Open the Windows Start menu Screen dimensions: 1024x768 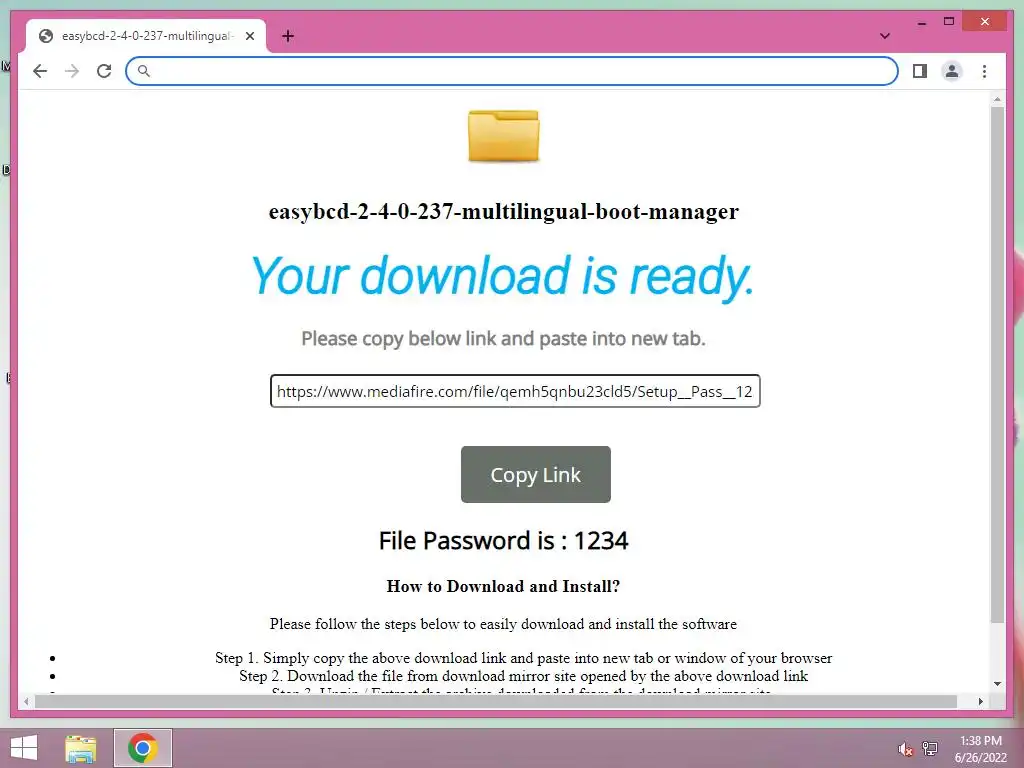(24, 748)
